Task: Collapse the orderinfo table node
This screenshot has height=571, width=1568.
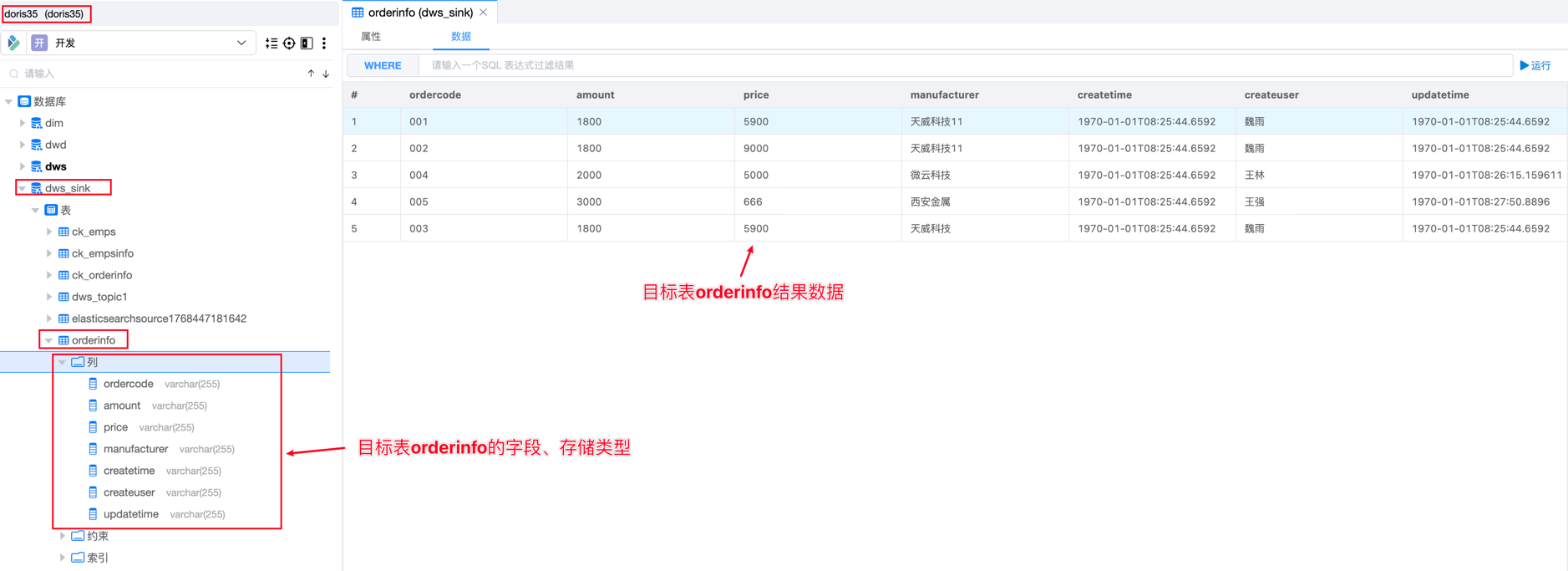Action: pyautogui.click(x=49, y=340)
